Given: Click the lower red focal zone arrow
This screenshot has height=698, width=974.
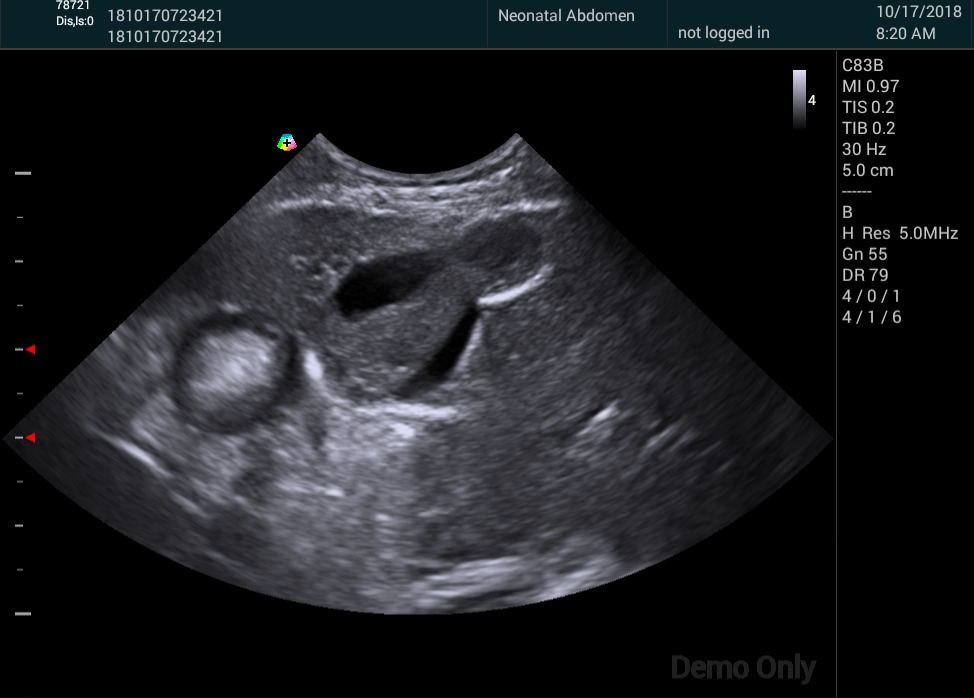Looking at the screenshot, I should click(x=30, y=438).
